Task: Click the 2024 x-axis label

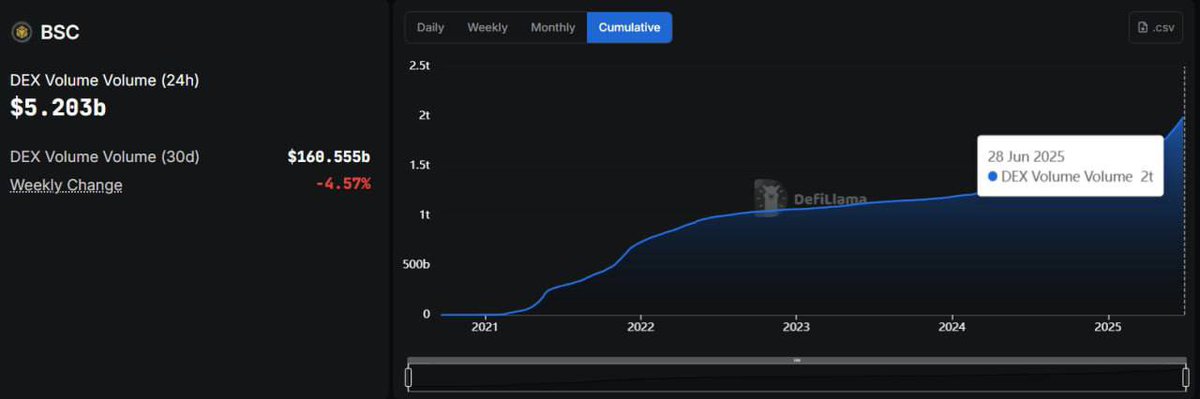Action: 952,326
